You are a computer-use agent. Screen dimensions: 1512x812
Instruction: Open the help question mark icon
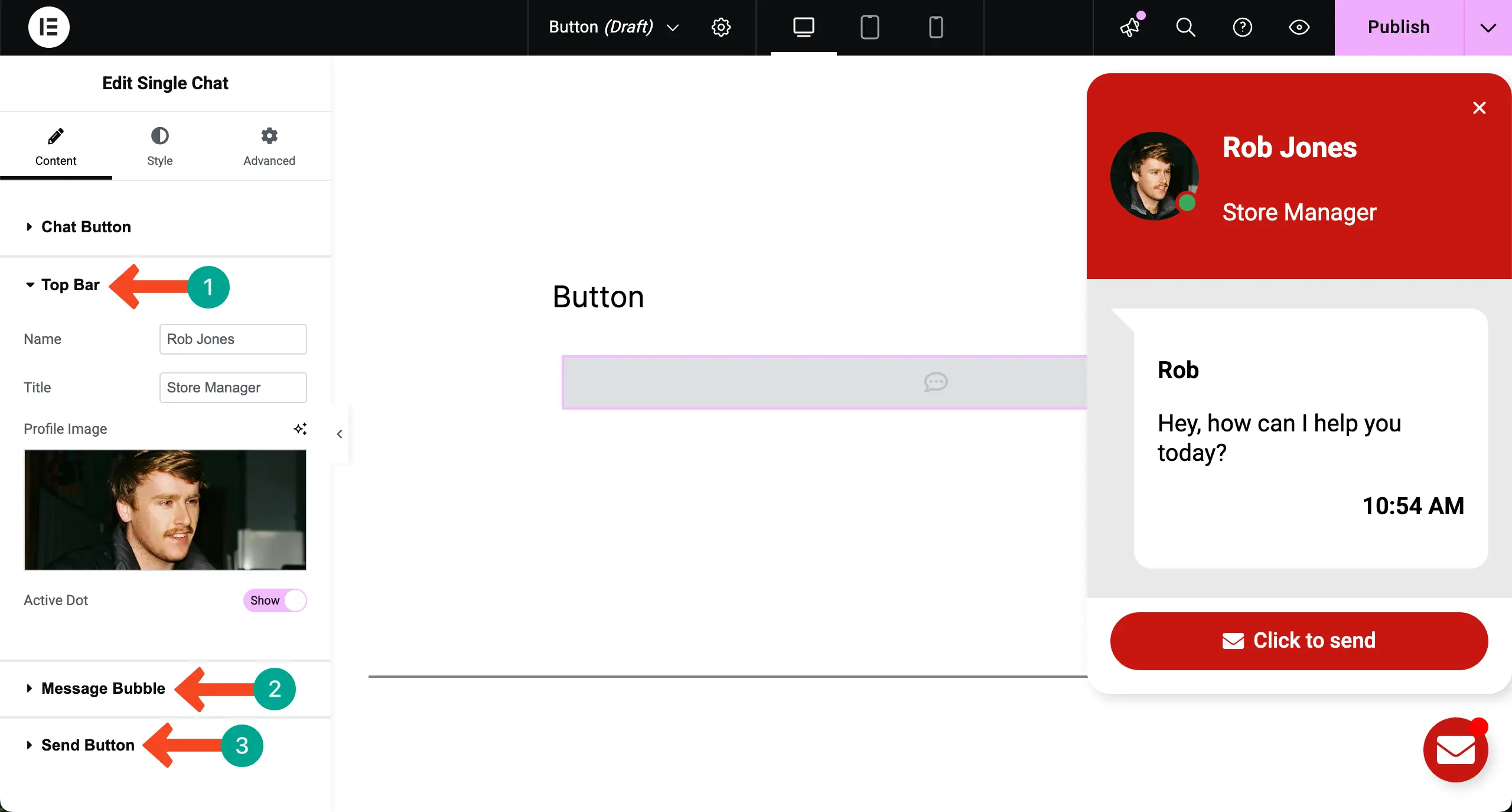(x=1242, y=27)
